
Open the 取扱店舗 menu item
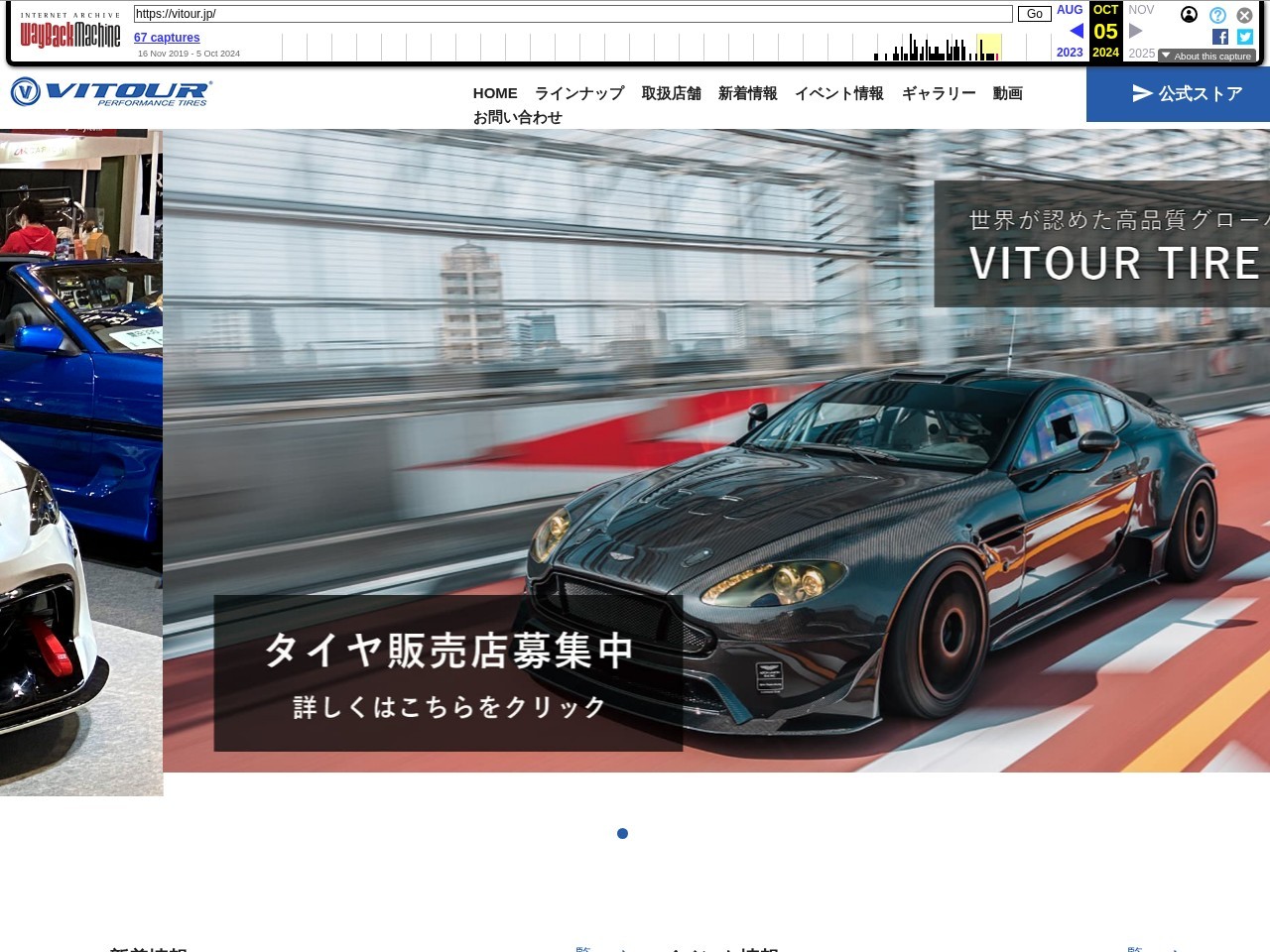671,93
